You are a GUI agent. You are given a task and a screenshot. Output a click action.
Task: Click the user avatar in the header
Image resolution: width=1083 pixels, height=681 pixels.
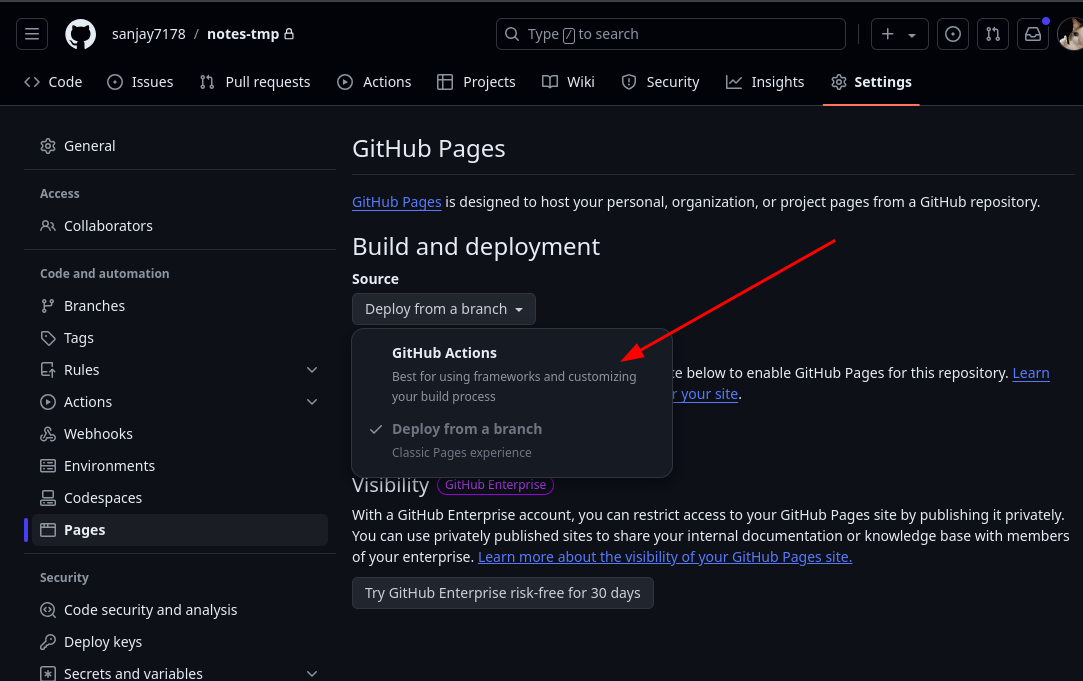point(1071,34)
